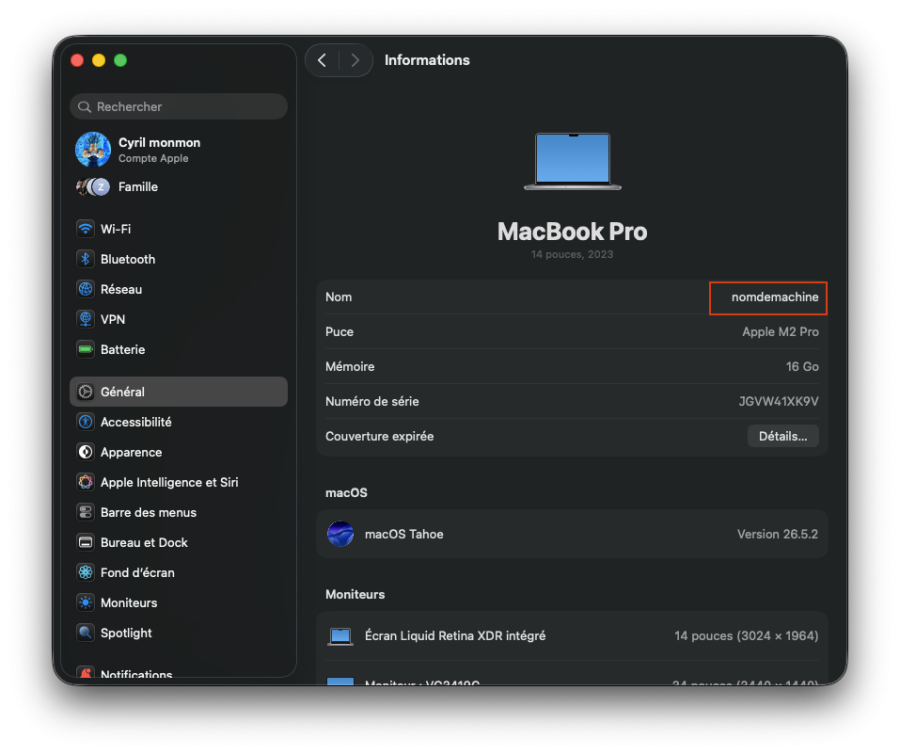This screenshot has height=754, width=900.
Task: Select the Fond d'écran flower icon
Action: click(x=86, y=573)
